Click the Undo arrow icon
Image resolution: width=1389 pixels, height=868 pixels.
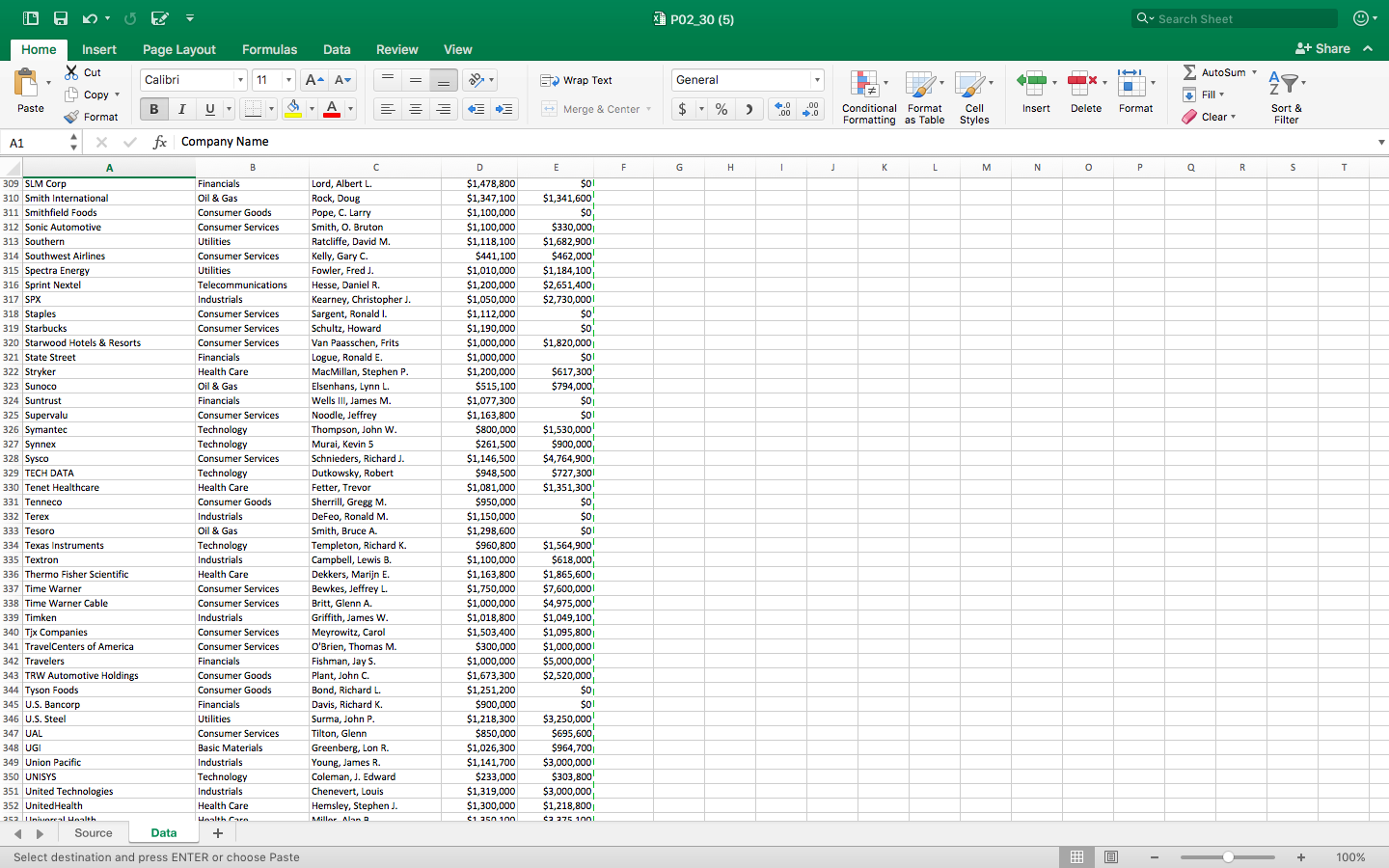(x=90, y=18)
